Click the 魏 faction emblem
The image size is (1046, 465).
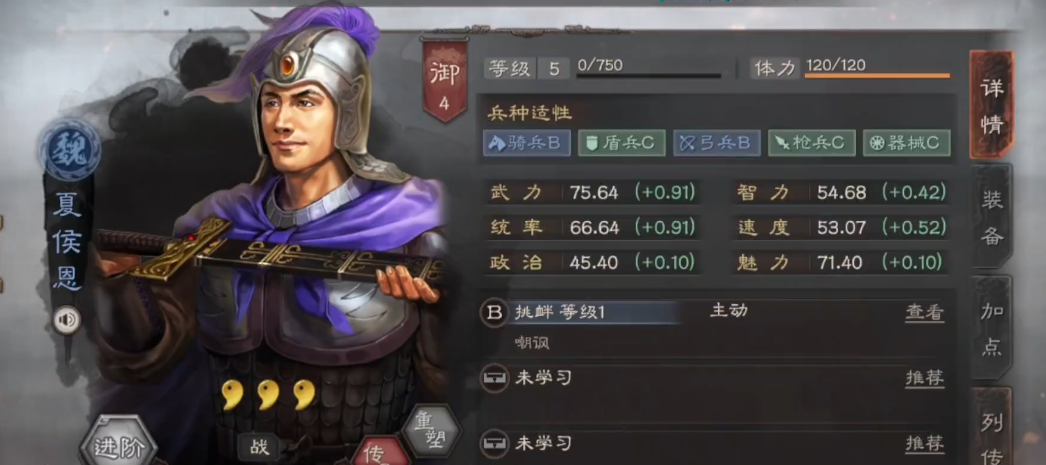coord(69,149)
